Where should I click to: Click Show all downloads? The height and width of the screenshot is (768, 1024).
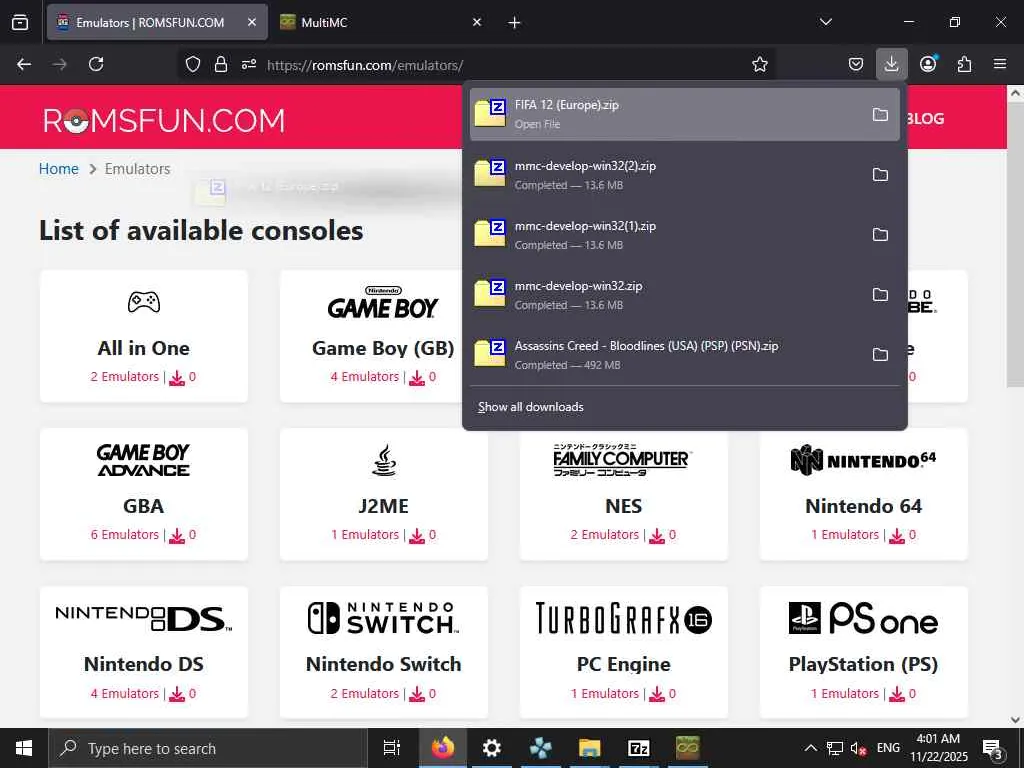tap(530, 407)
